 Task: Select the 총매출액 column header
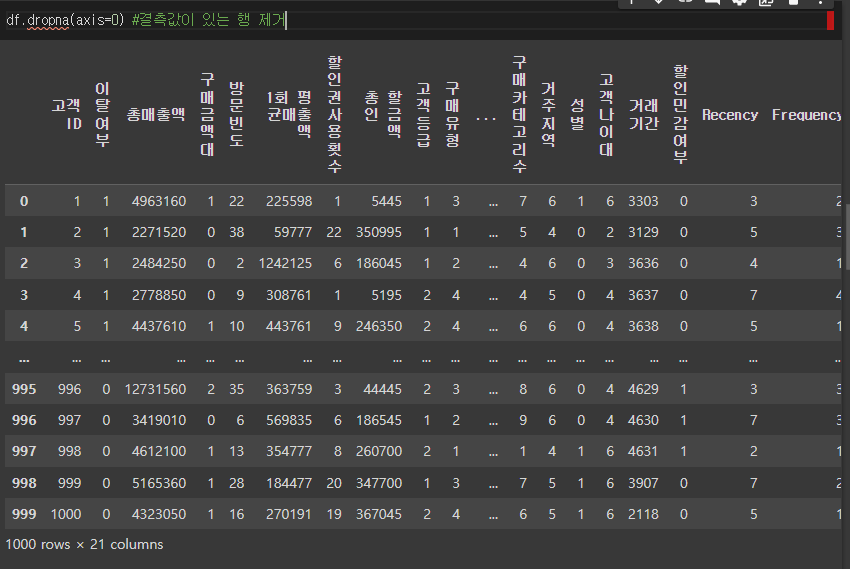pos(156,114)
